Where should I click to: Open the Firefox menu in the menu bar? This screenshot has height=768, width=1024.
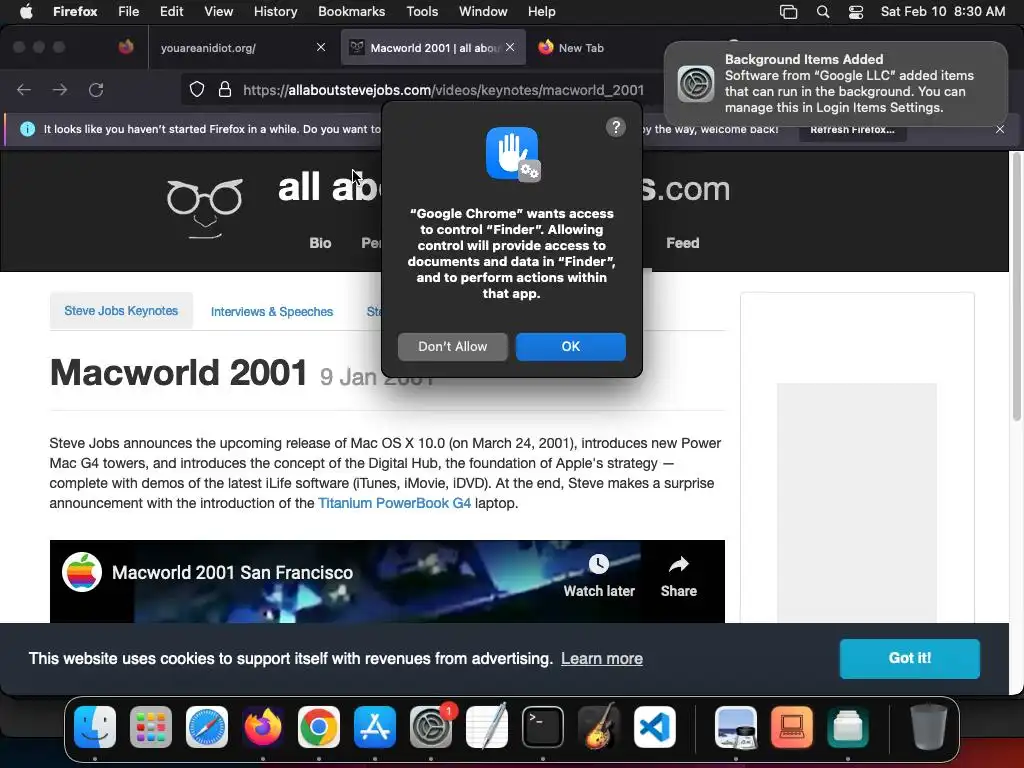click(75, 11)
